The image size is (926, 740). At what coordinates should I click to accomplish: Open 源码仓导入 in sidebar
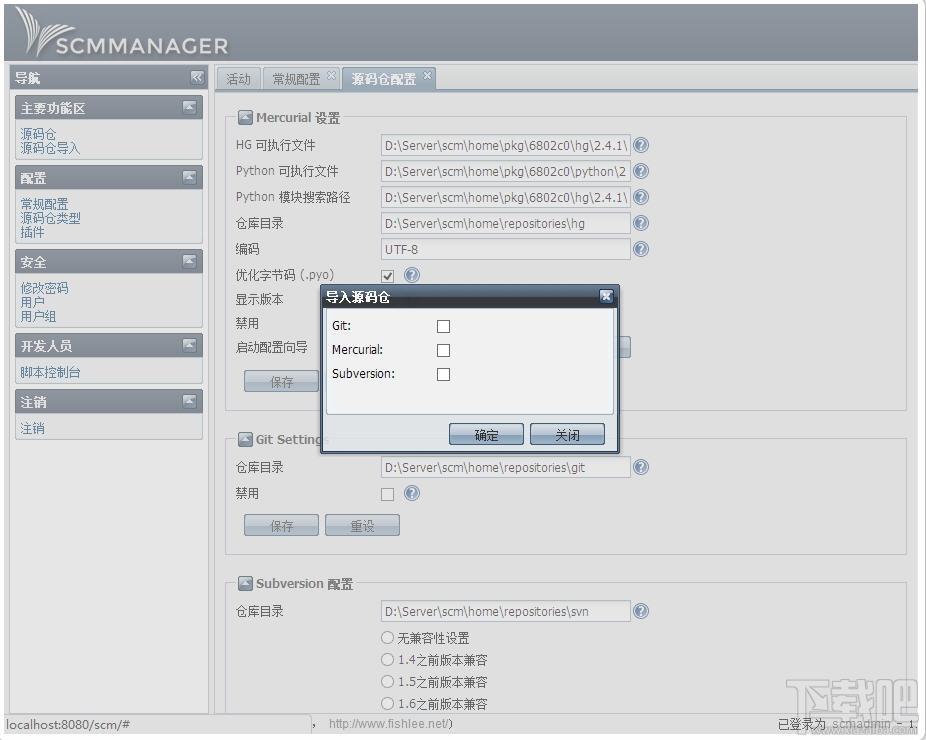click(50, 148)
